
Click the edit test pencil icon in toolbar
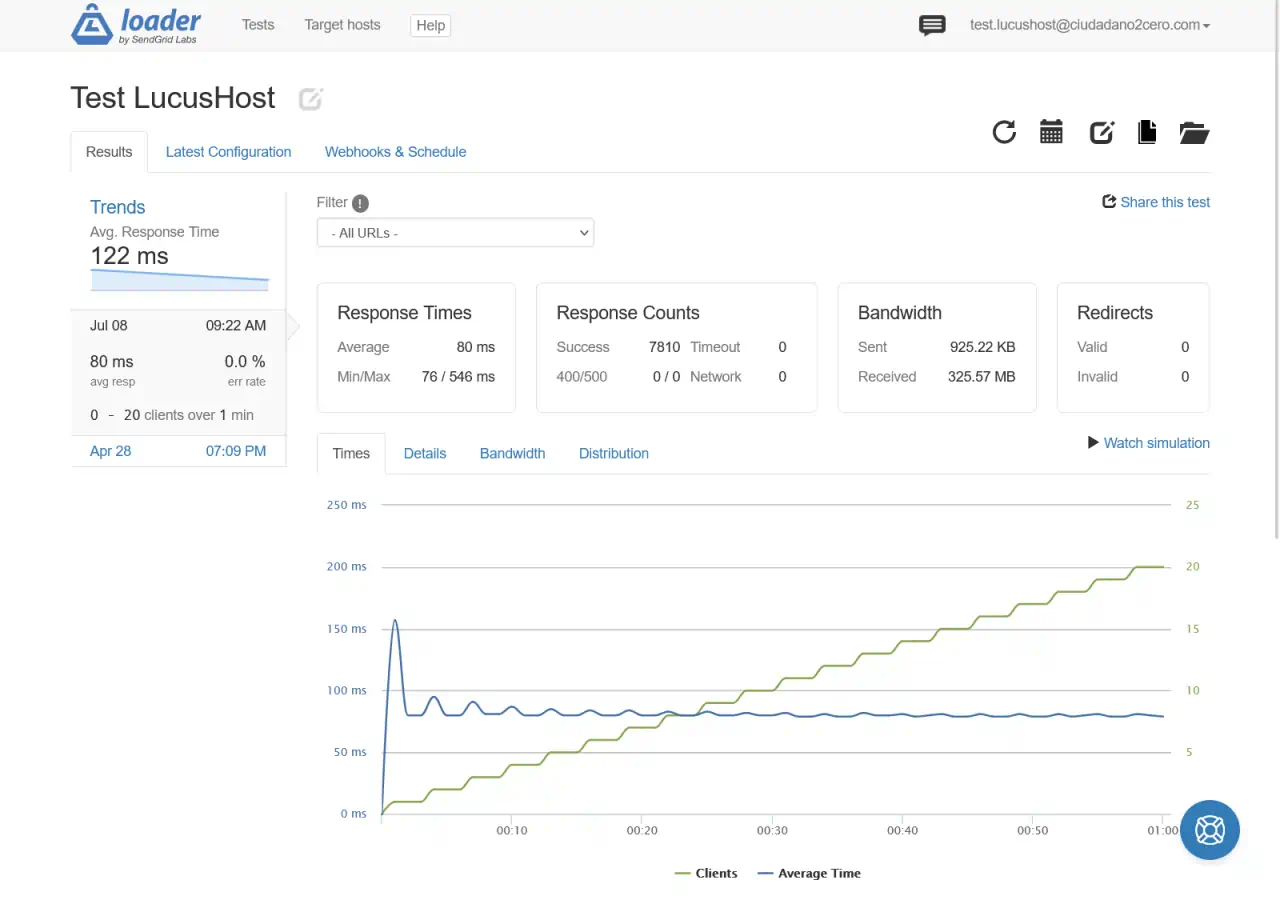pos(1101,132)
